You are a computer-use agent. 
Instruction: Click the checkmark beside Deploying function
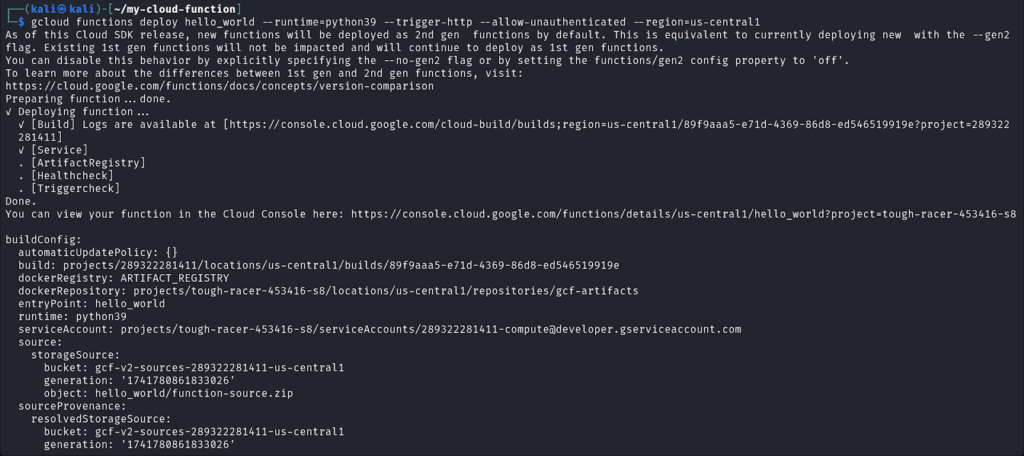8,112
